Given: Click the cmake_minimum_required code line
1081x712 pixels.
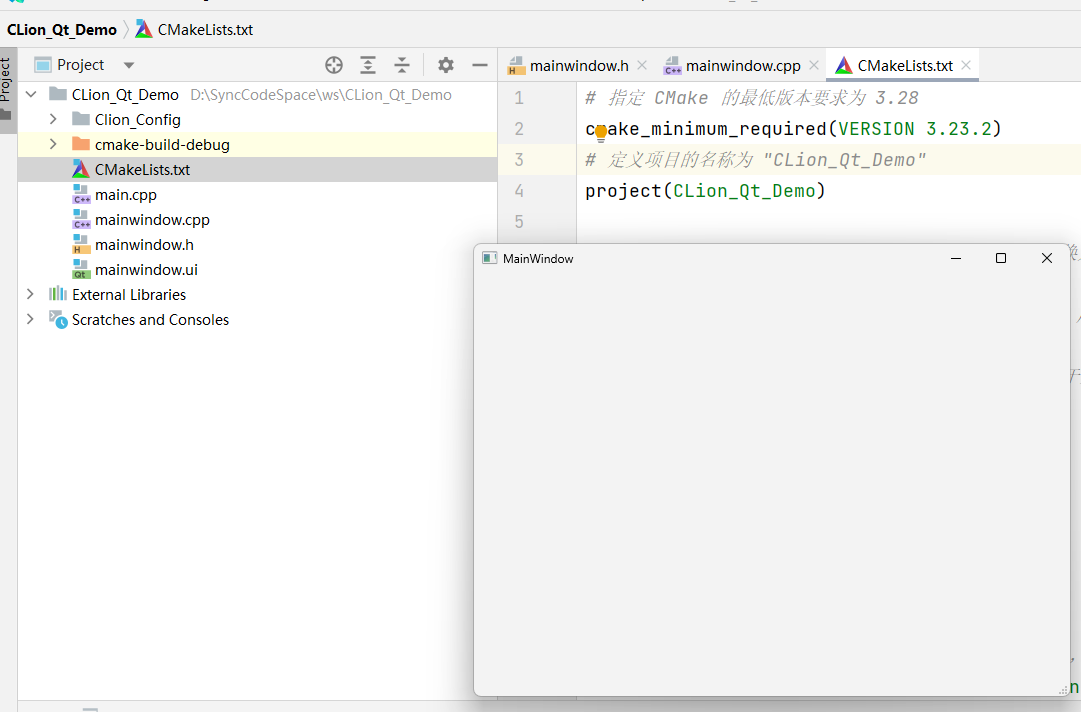Looking at the screenshot, I should 793,129.
